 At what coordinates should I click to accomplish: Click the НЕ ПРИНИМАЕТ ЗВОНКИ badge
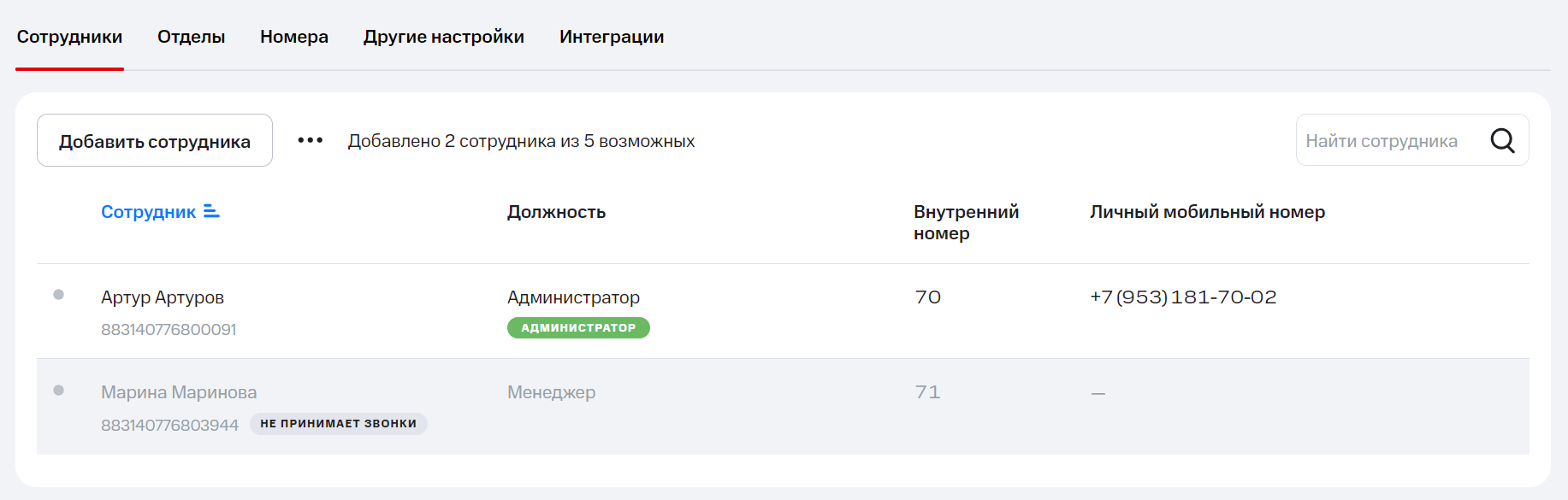(x=338, y=424)
